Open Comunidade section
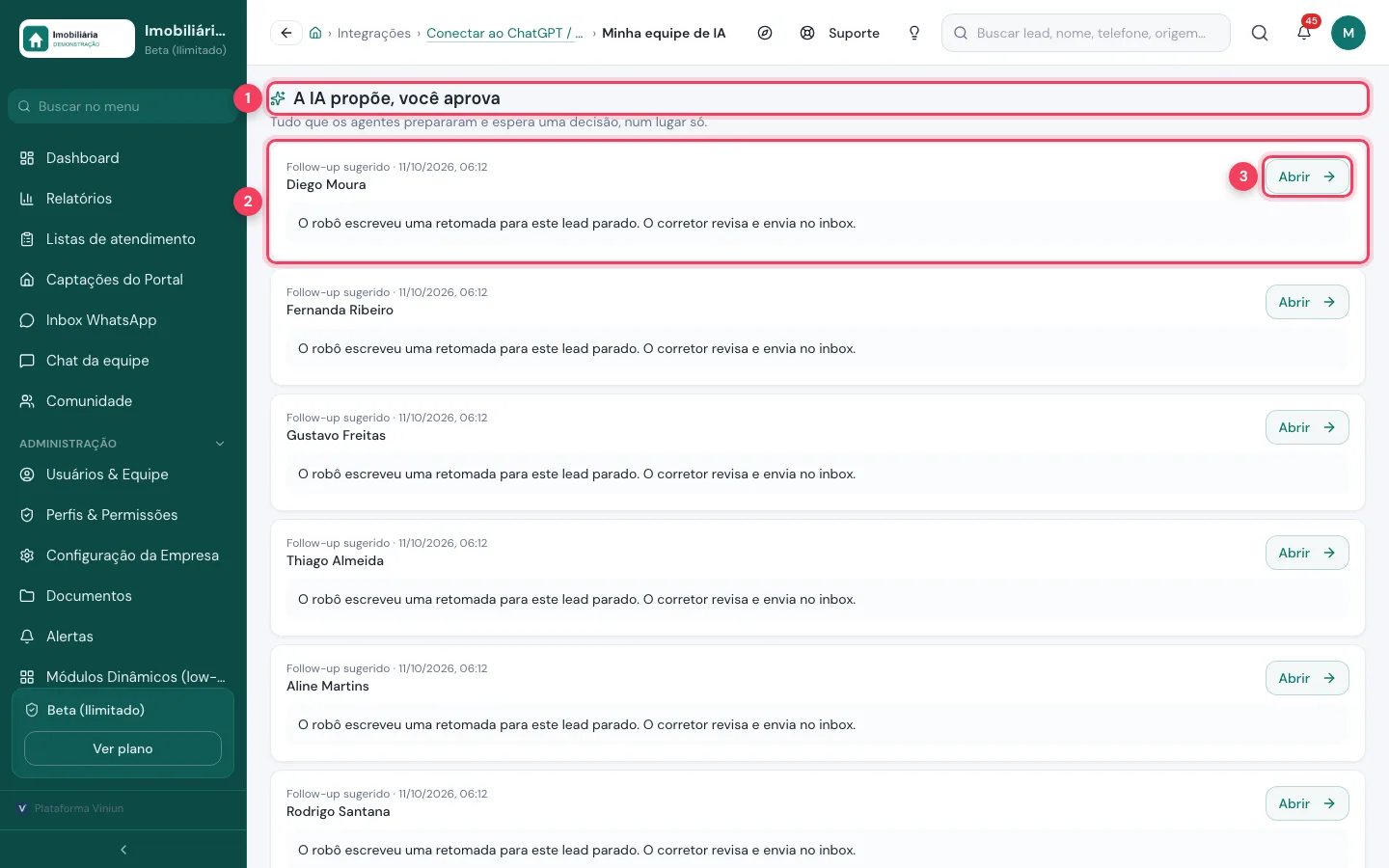This screenshot has width=1389, height=868. (x=123, y=401)
